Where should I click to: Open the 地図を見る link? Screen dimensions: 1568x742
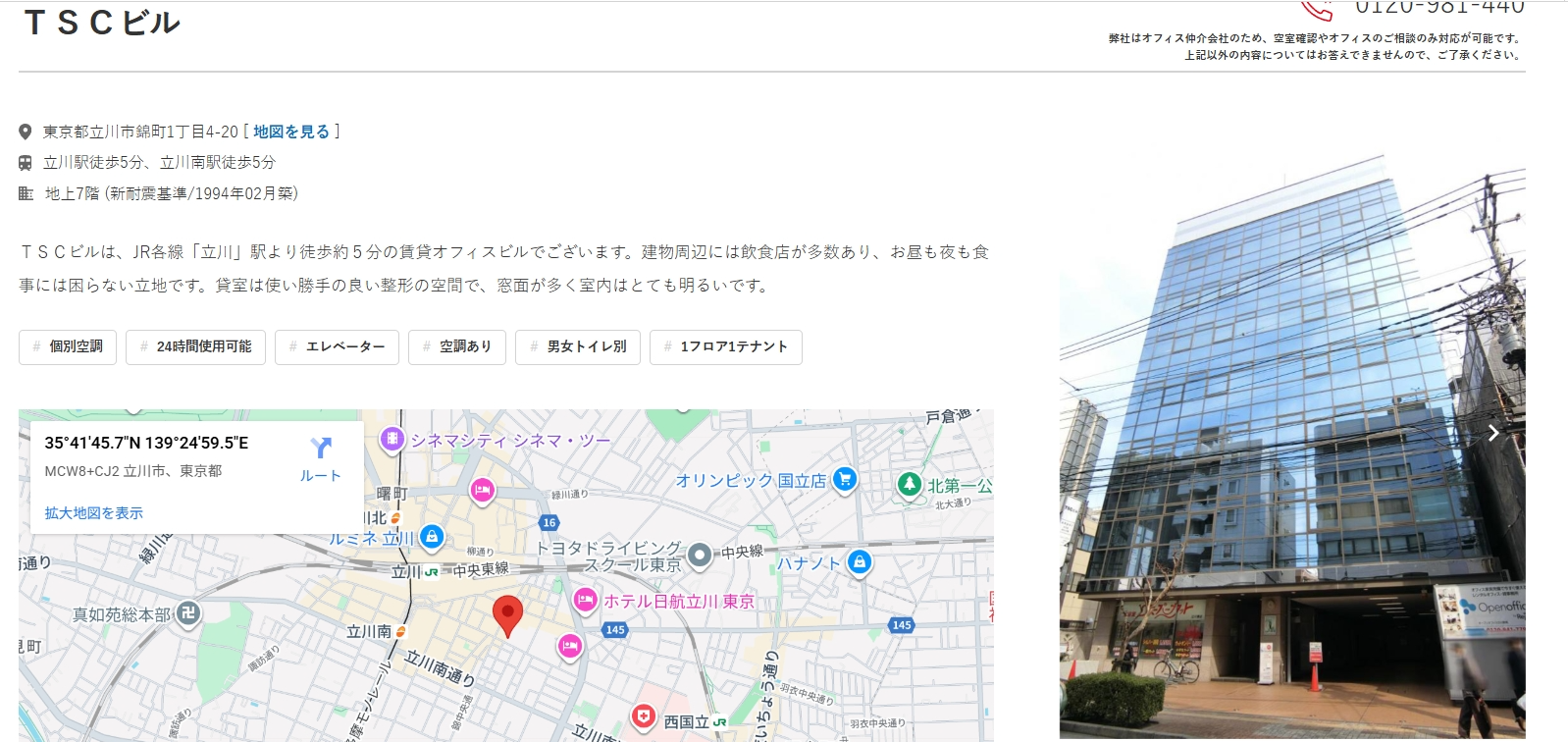[x=291, y=132]
